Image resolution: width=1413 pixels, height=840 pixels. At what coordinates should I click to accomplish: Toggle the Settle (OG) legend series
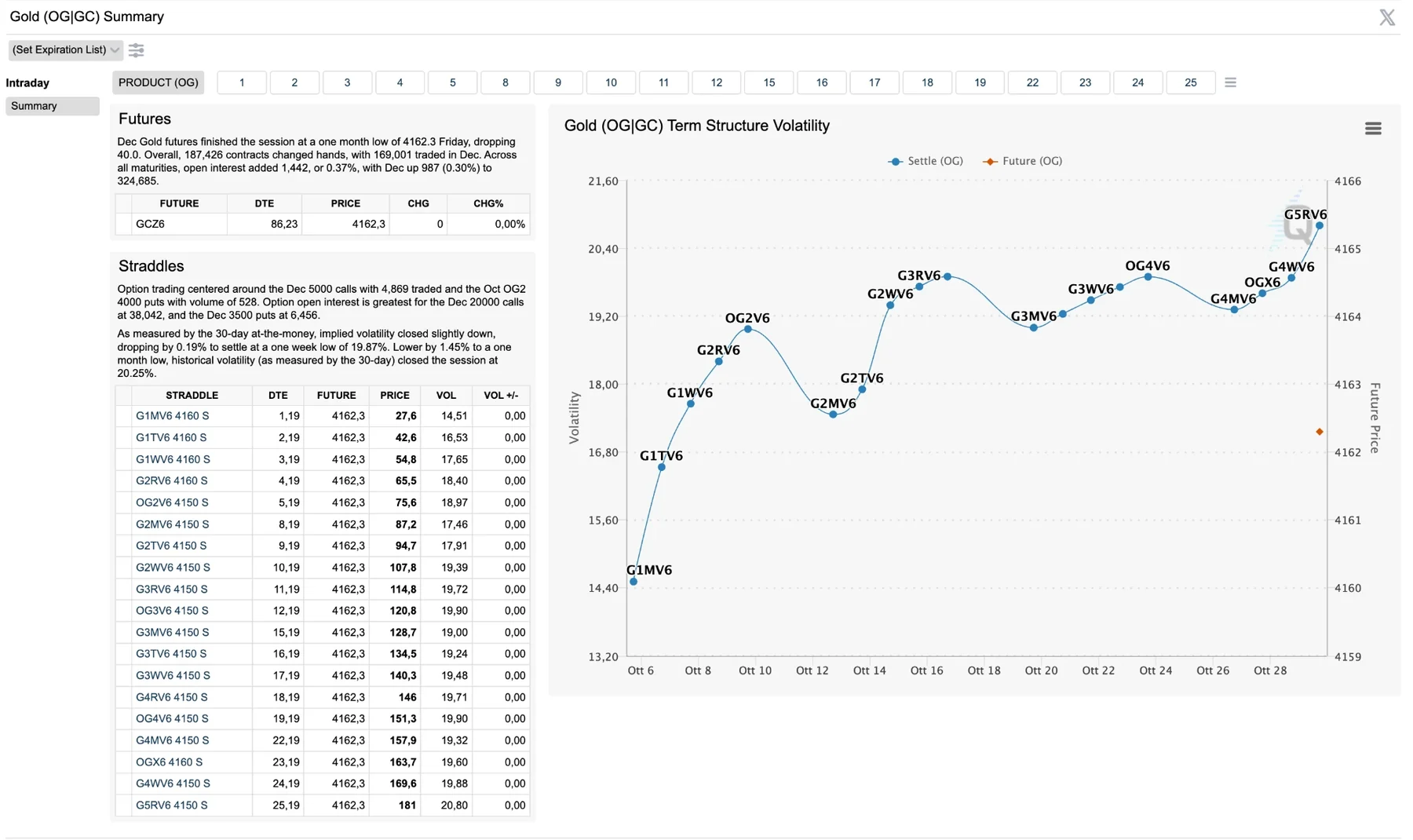(926, 161)
